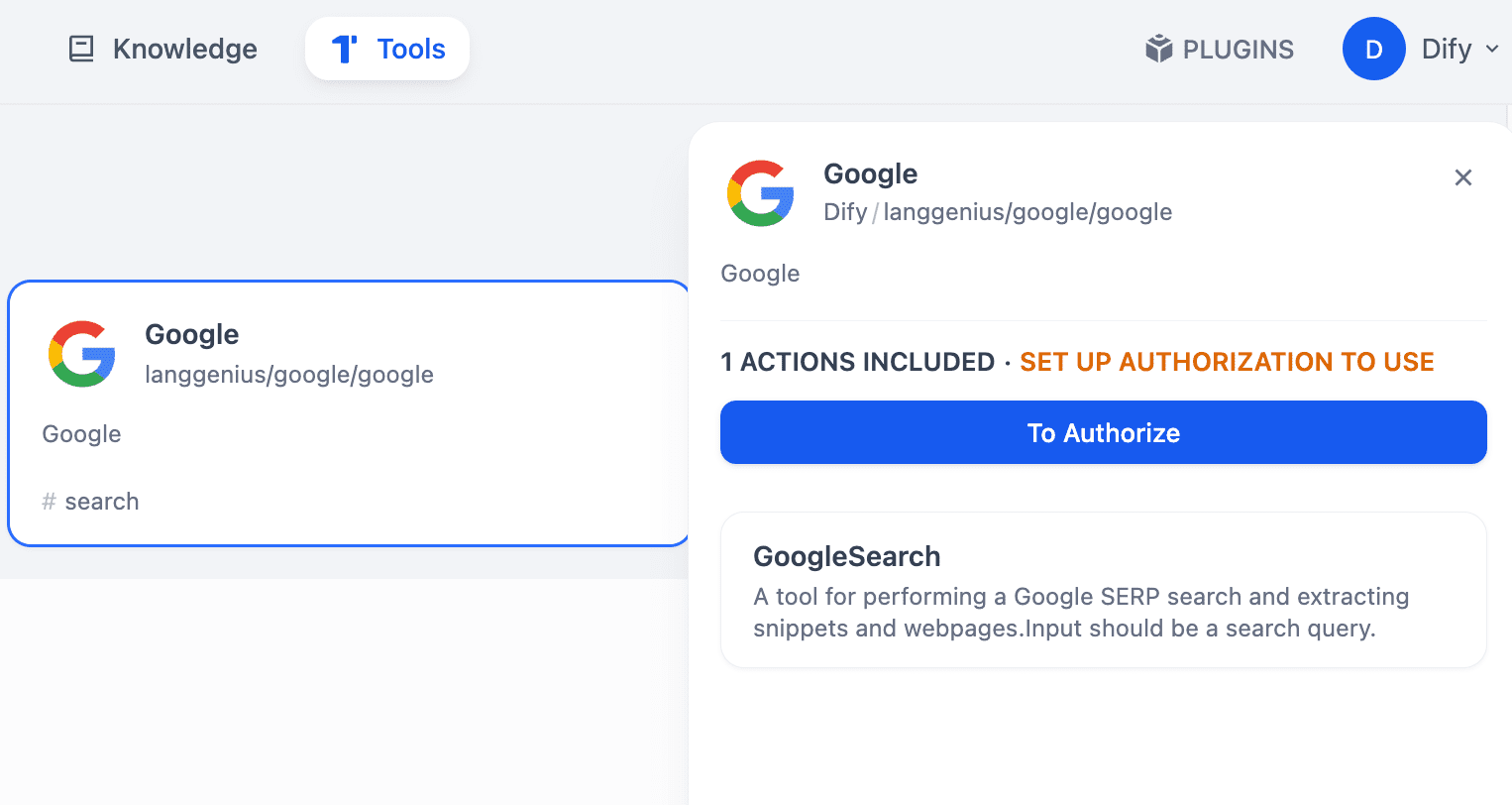1512x805 pixels.
Task: Open the Knowledge tab
Action: click(x=184, y=49)
